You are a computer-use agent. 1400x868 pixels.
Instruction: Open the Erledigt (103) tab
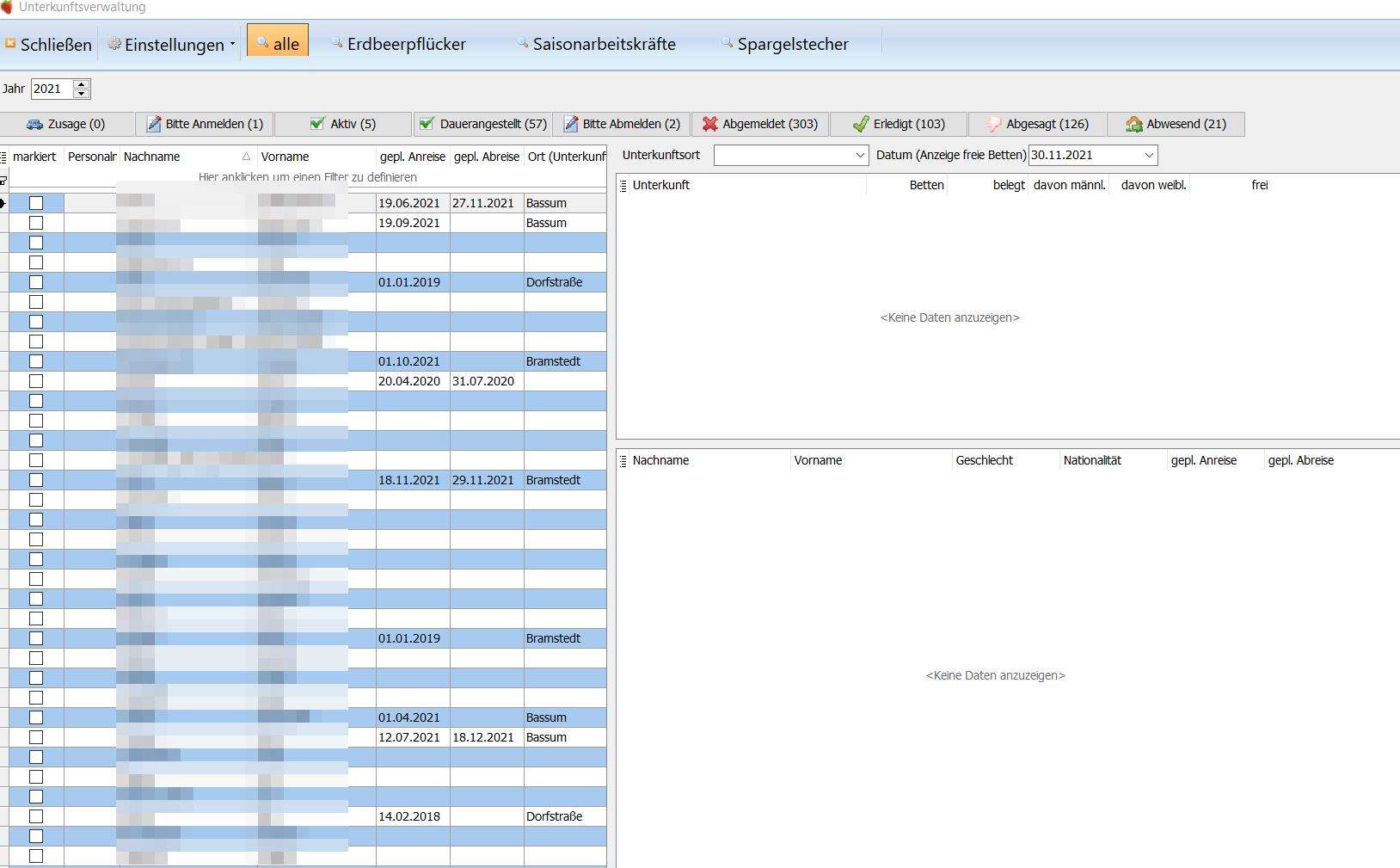(x=899, y=124)
